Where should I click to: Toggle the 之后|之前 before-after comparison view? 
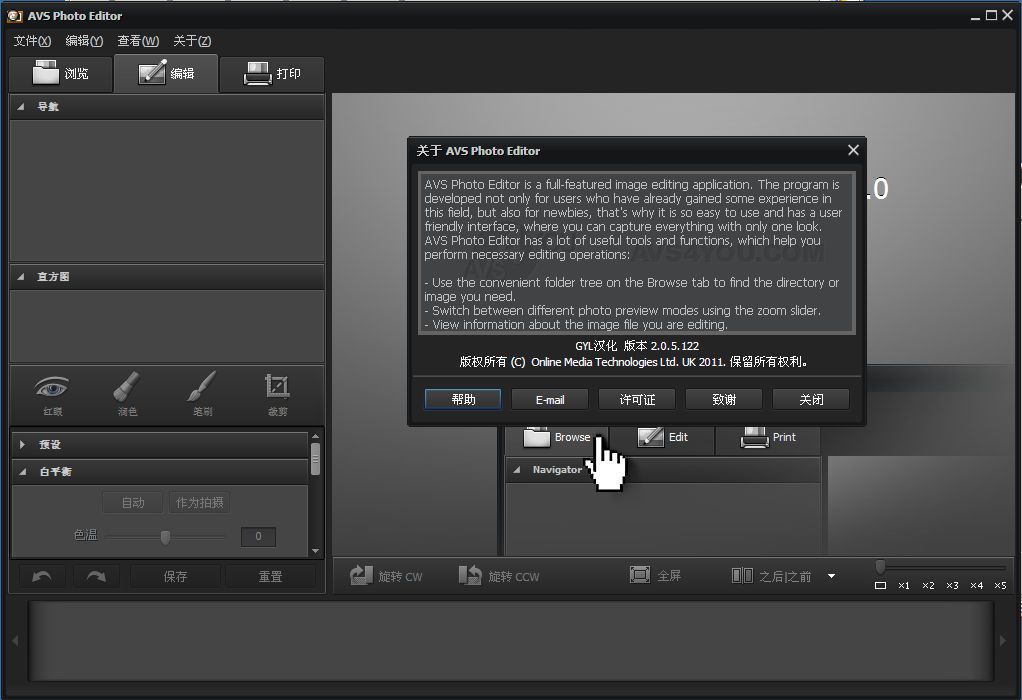[x=742, y=575]
